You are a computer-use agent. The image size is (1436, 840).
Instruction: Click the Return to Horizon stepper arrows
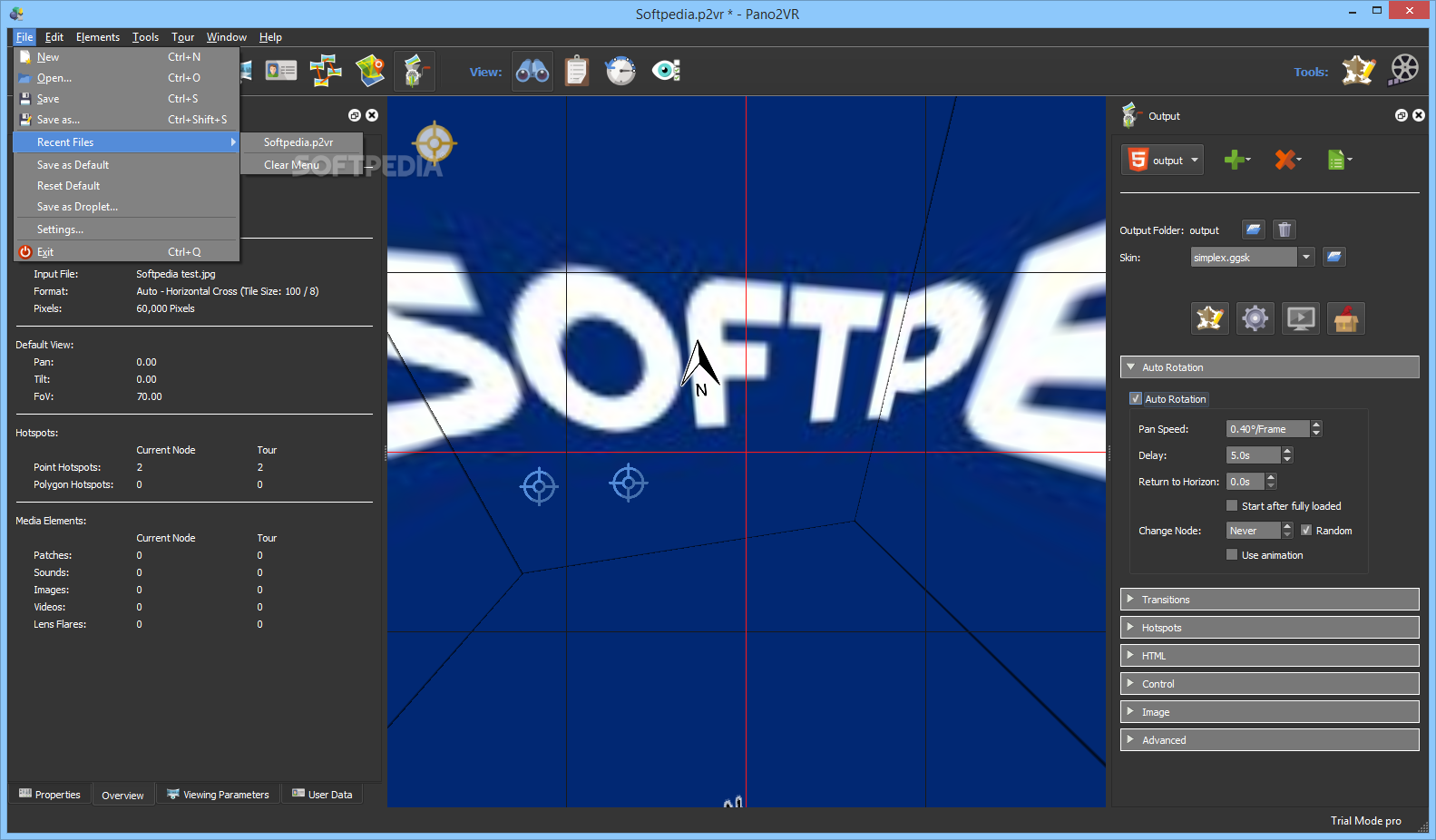pyautogui.click(x=1271, y=482)
